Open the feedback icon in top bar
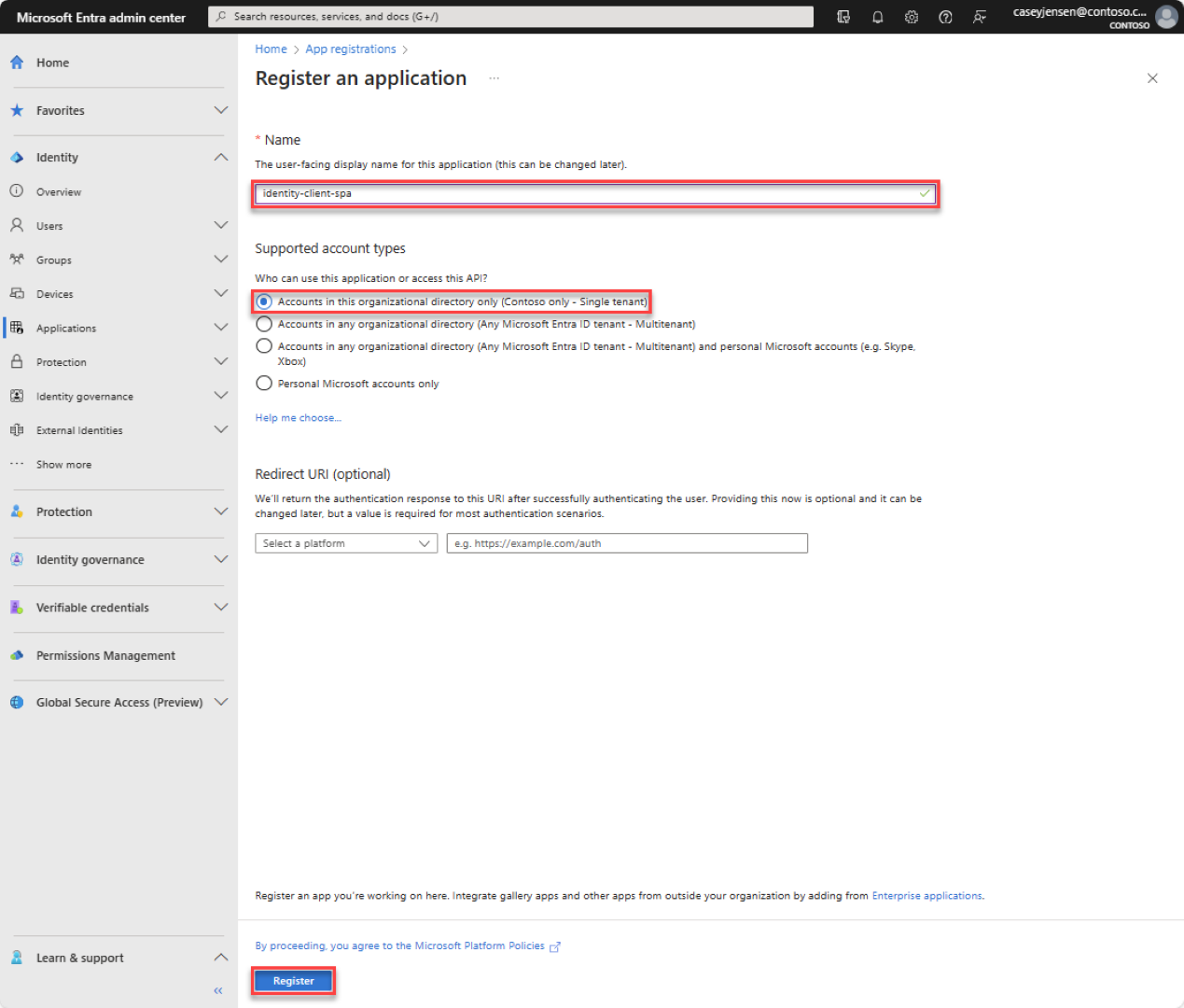This screenshot has height=1008, width=1184. click(980, 17)
